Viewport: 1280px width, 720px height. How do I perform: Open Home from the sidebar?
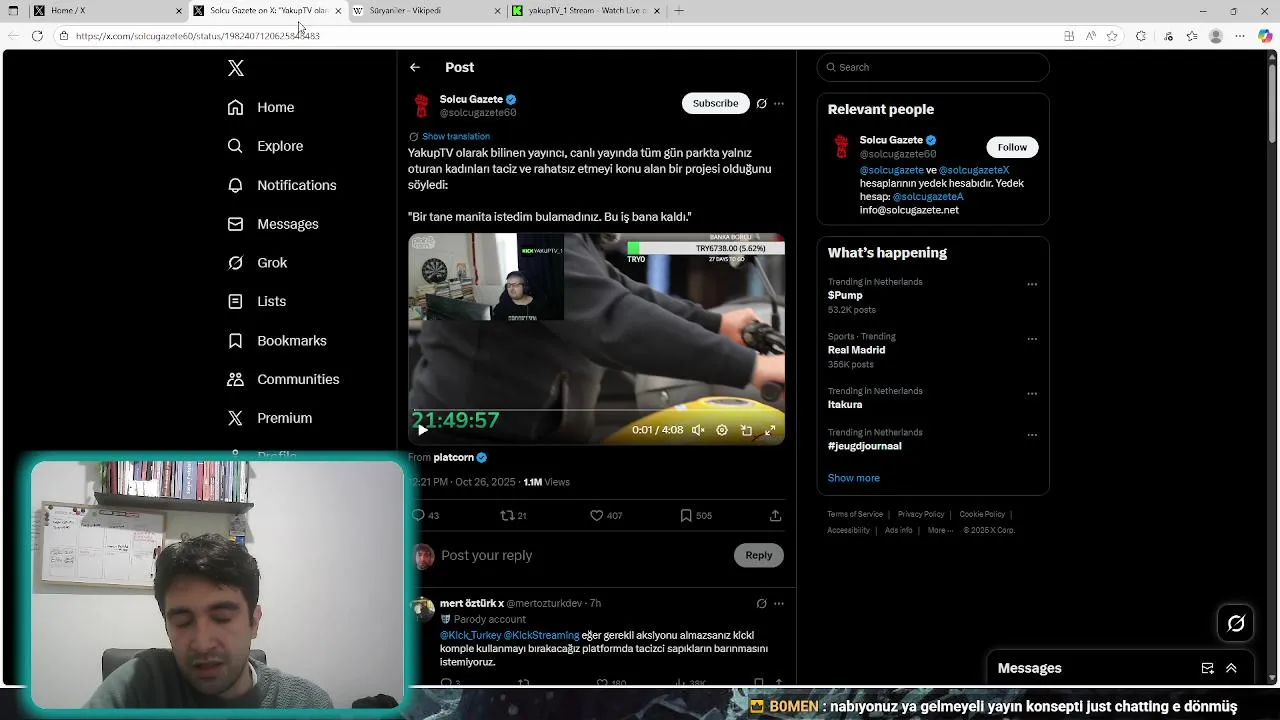click(x=261, y=107)
